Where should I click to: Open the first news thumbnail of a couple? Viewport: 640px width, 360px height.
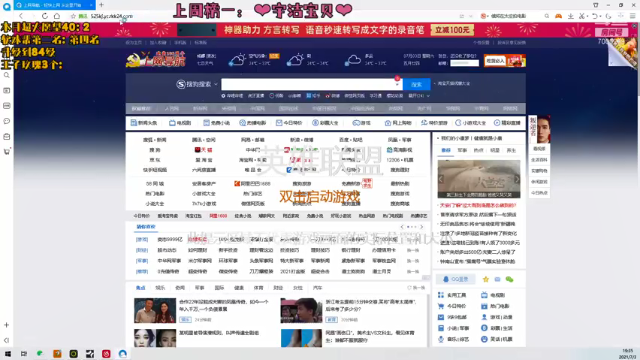pos(155,311)
